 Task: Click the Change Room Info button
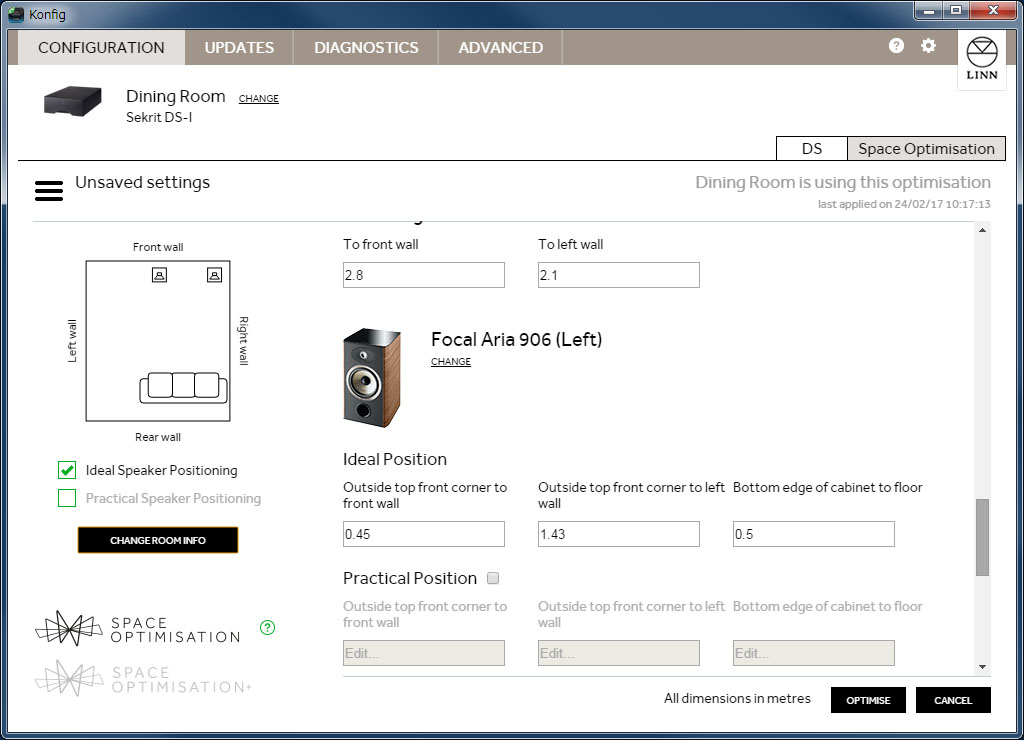point(158,540)
